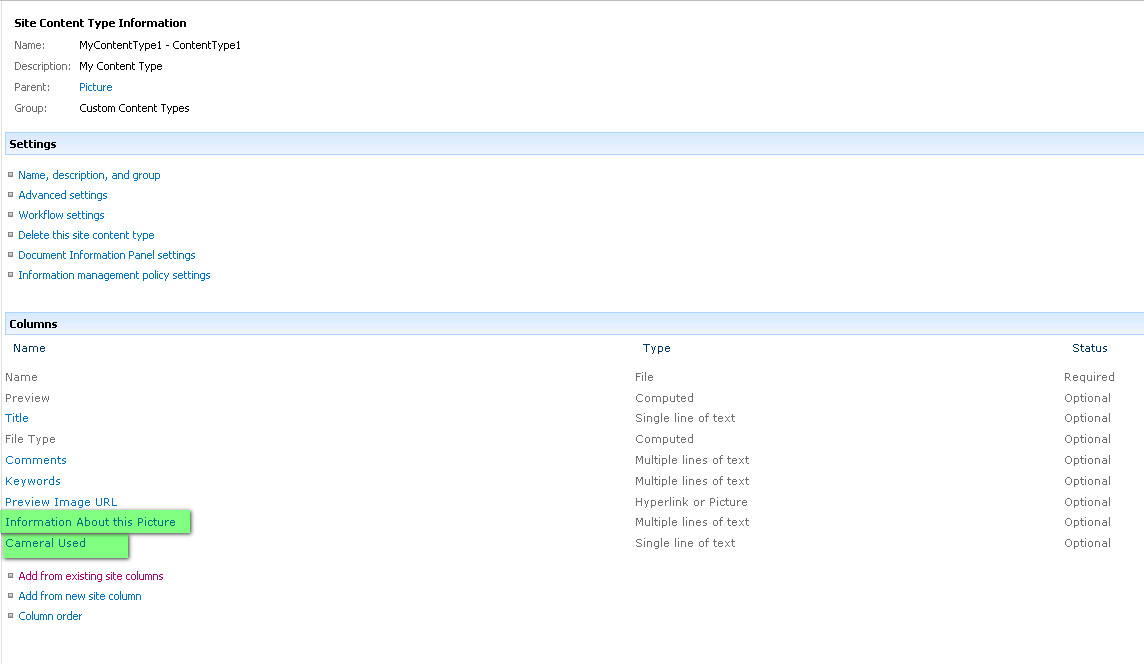This screenshot has width=1144, height=664.
Task: Click the 'File' type cell
Action: point(644,377)
